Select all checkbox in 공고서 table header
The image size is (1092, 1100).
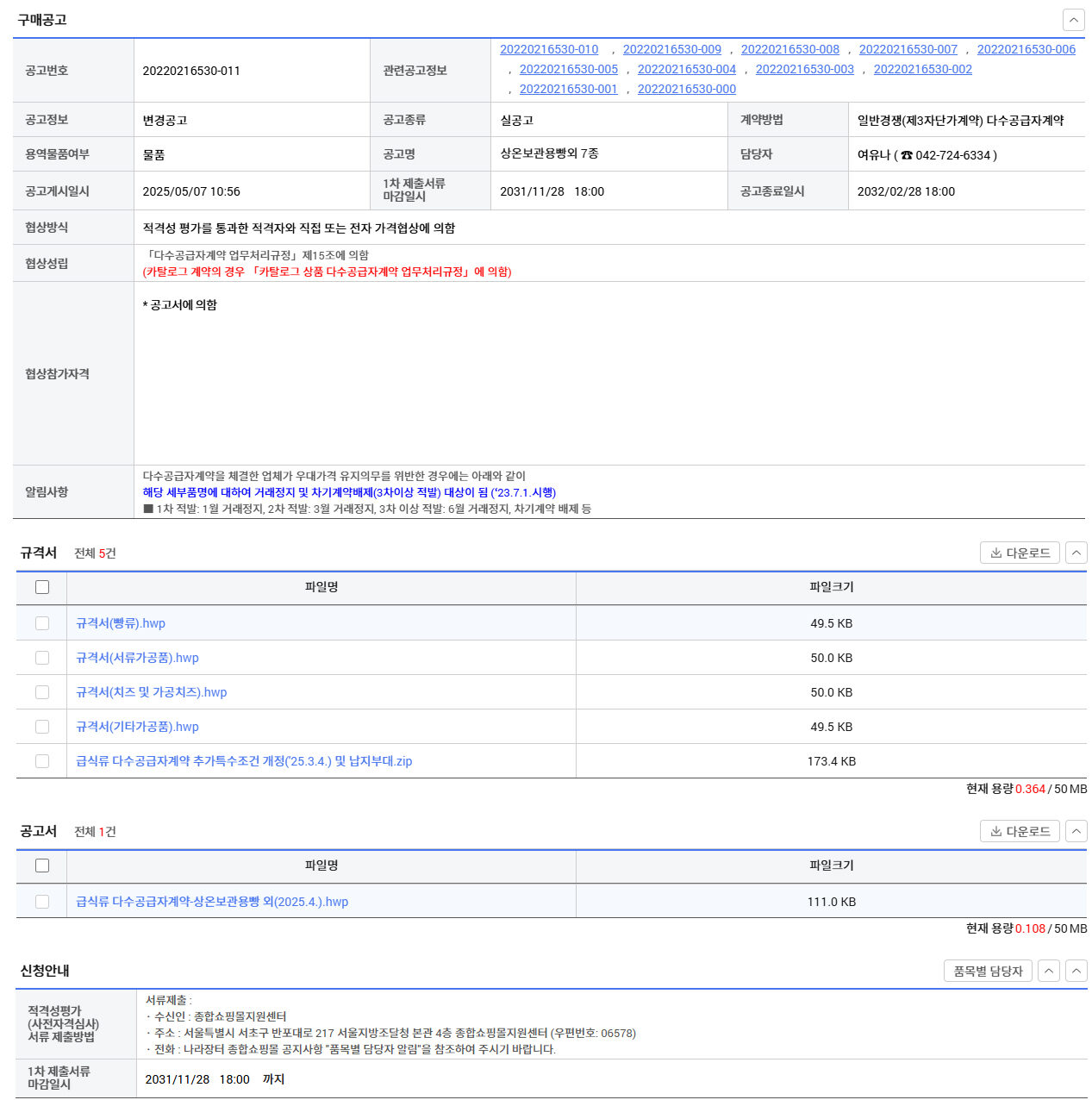point(42,866)
